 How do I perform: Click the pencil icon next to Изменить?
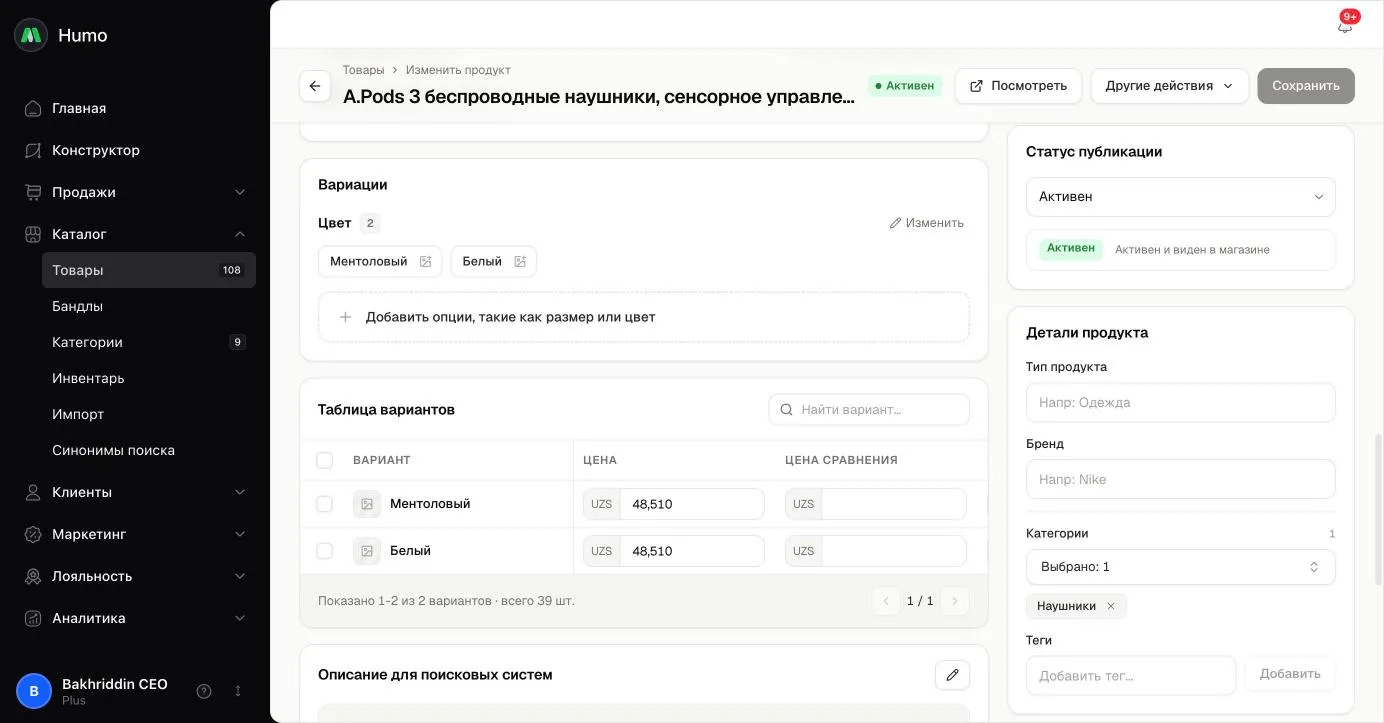pyautogui.click(x=895, y=223)
